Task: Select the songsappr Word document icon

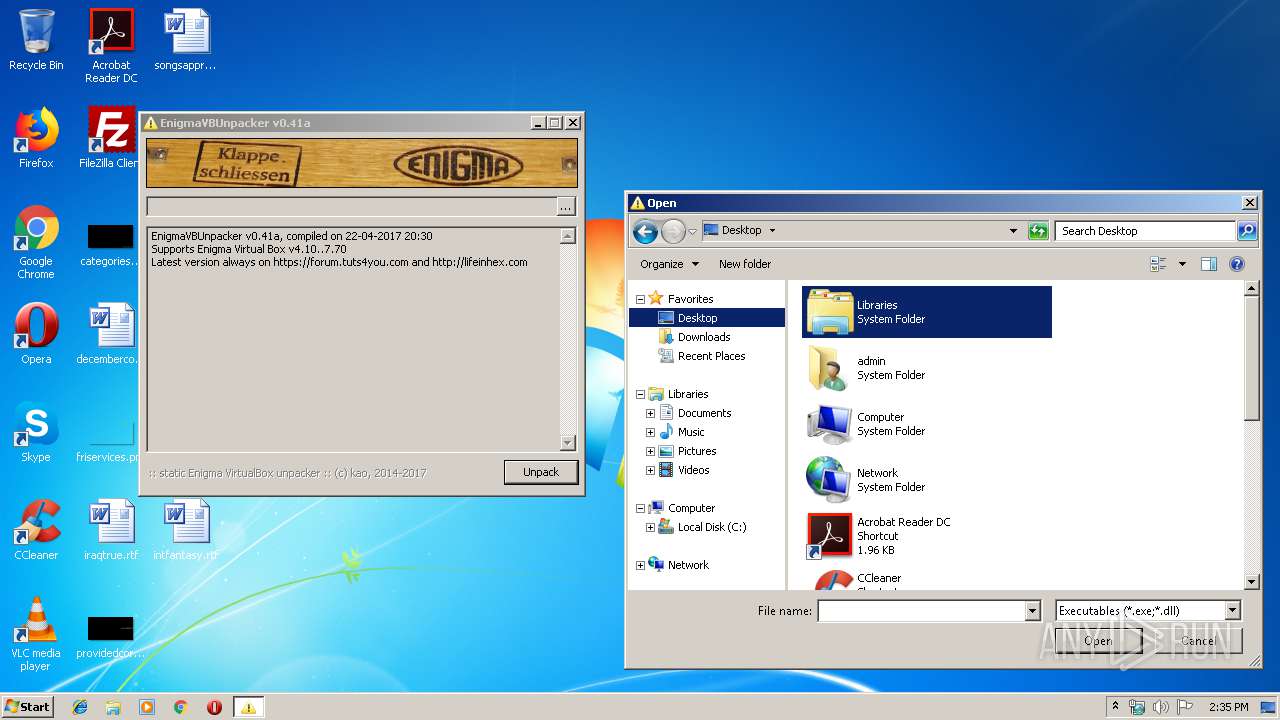Action: click(185, 40)
